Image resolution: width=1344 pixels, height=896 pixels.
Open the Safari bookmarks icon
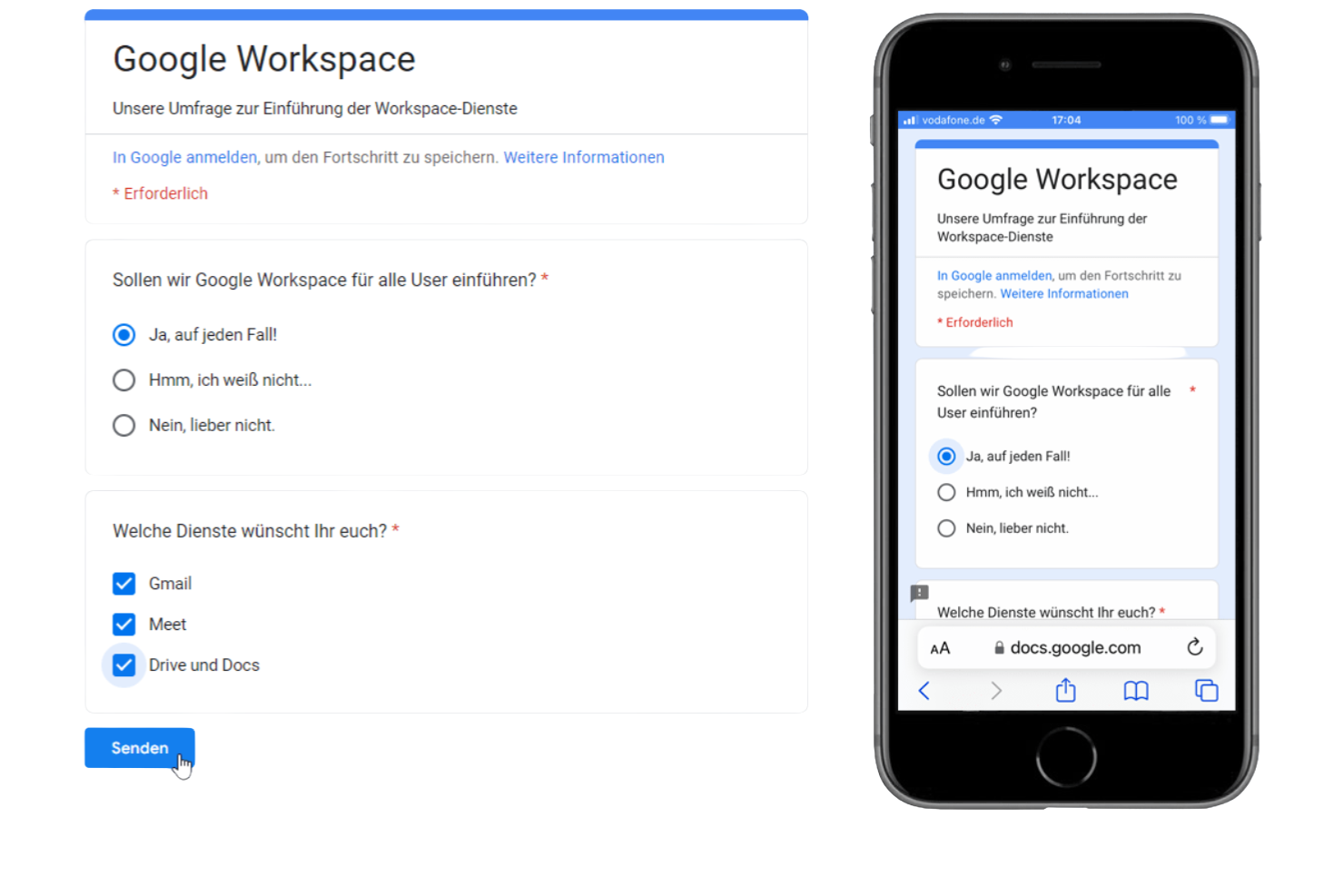(1135, 691)
